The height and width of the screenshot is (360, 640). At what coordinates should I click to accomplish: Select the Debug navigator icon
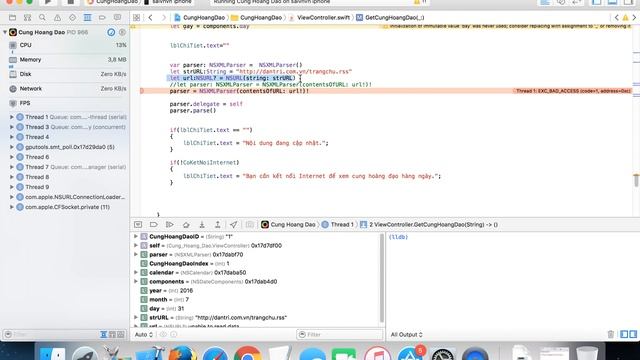coord(87,18)
